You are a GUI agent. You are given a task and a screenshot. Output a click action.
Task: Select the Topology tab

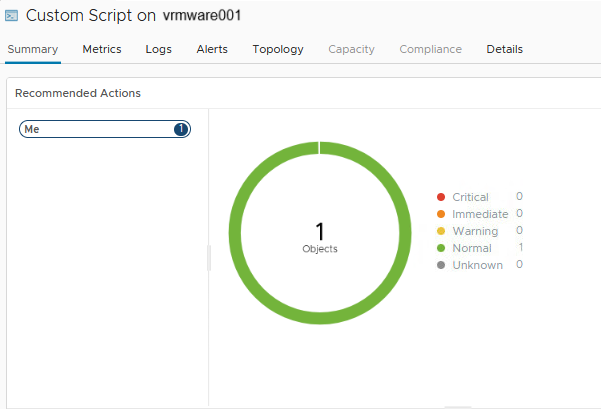tap(278, 49)
